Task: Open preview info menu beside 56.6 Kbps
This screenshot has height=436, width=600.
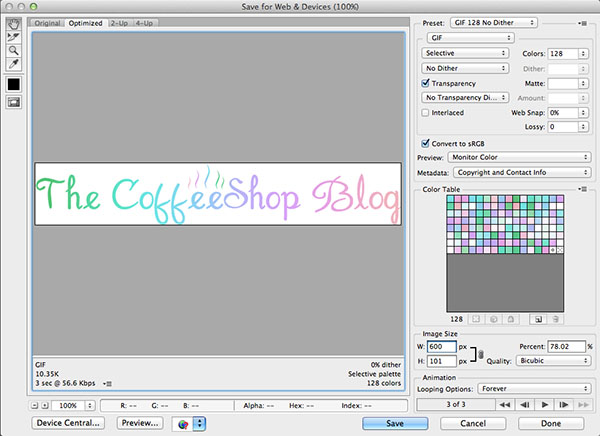Action: coord(108,384)
